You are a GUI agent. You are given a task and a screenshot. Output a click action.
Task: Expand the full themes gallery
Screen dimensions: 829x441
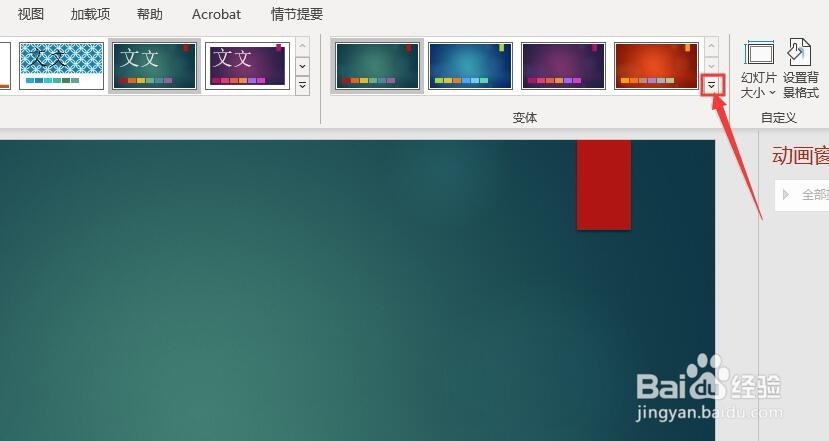pyautogui.click(x=302, y=85)
